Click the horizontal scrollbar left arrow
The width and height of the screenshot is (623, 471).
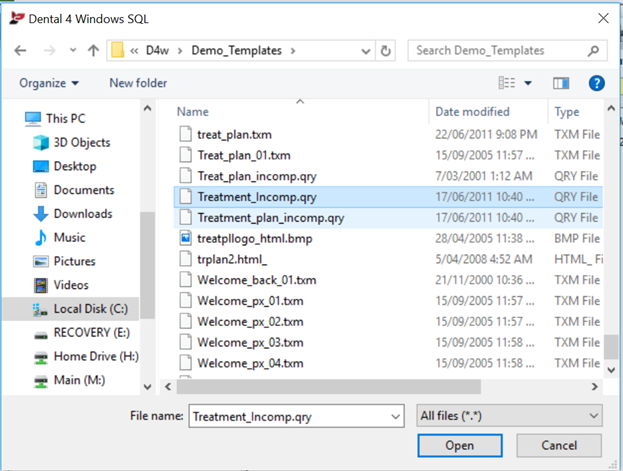click(168, 386)
